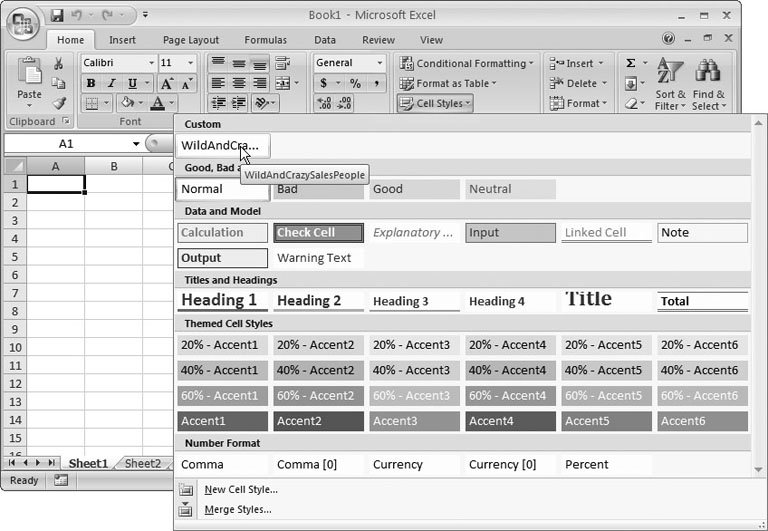Viewport: 768px width, 531px height.
Task: Click the macro record icon in status bar
Action: click(61, 481)
